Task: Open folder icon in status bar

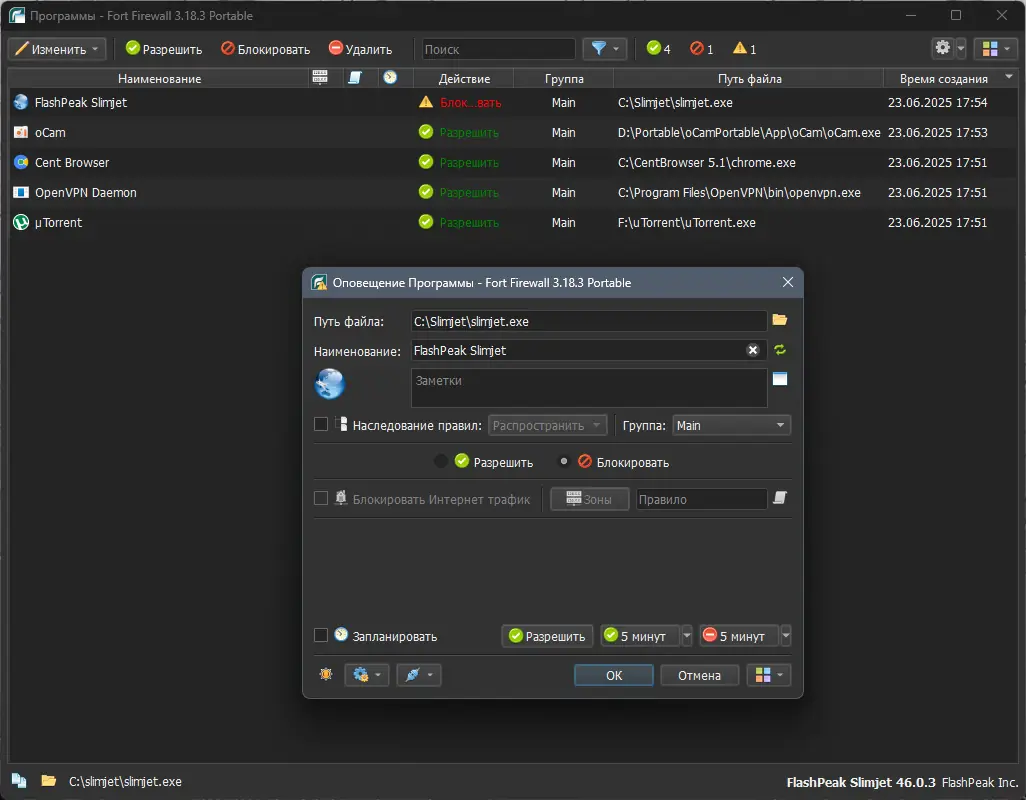Action: (48, 780)
